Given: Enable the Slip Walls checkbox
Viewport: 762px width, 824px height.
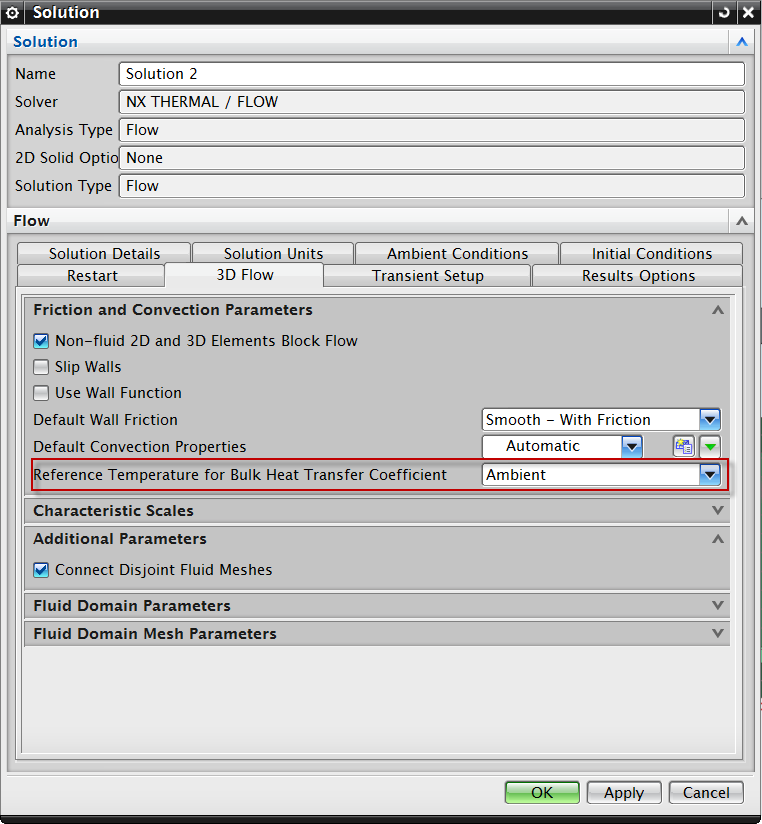Looking at the screenshot, I should coord(41,367).
